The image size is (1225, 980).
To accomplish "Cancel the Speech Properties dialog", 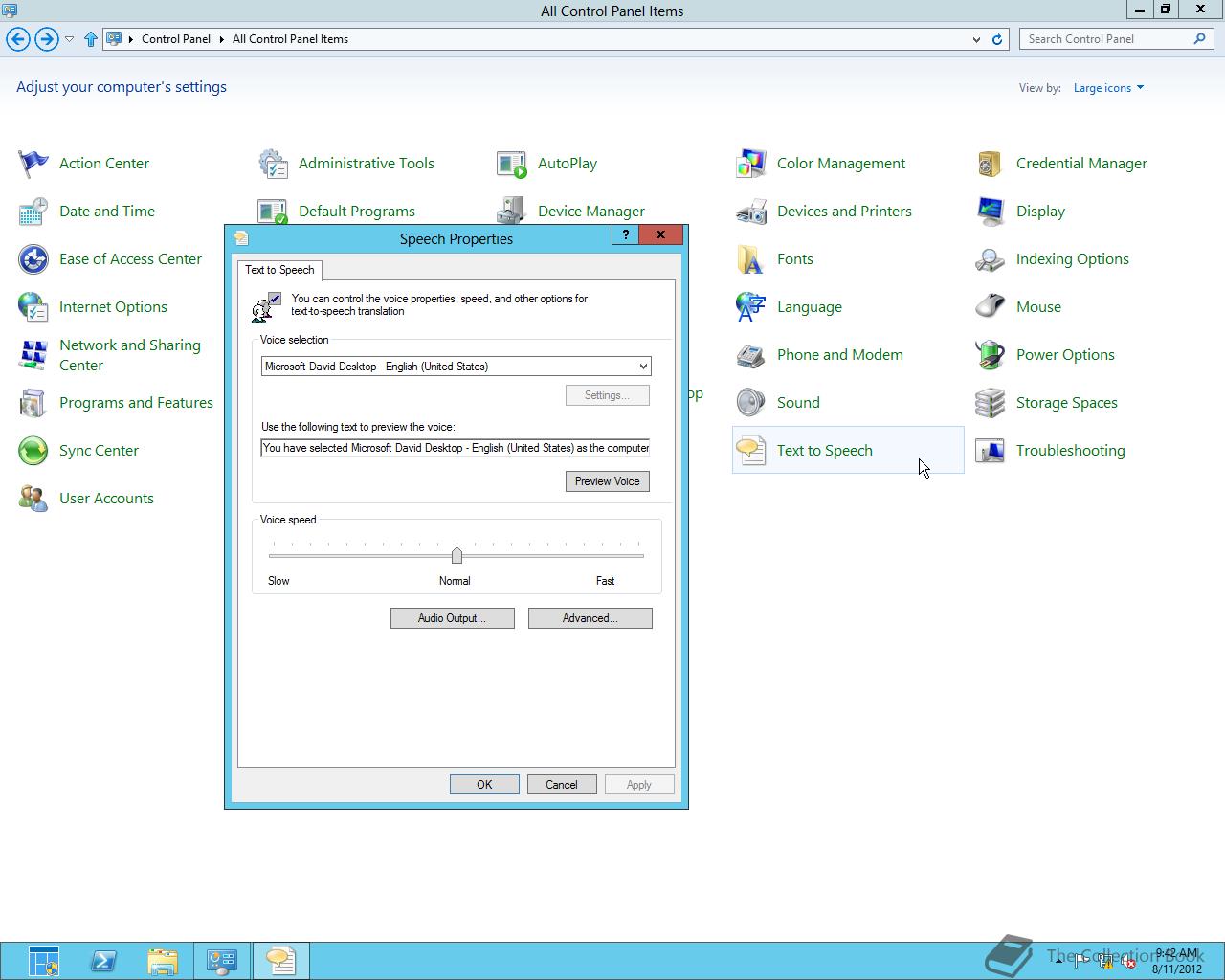I will pos(562,785).
